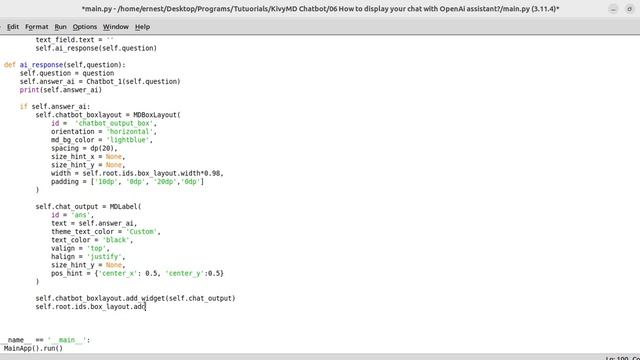Click the 'width = self.root.ids.box_layout.width*0.98,' line

(137, 173)
